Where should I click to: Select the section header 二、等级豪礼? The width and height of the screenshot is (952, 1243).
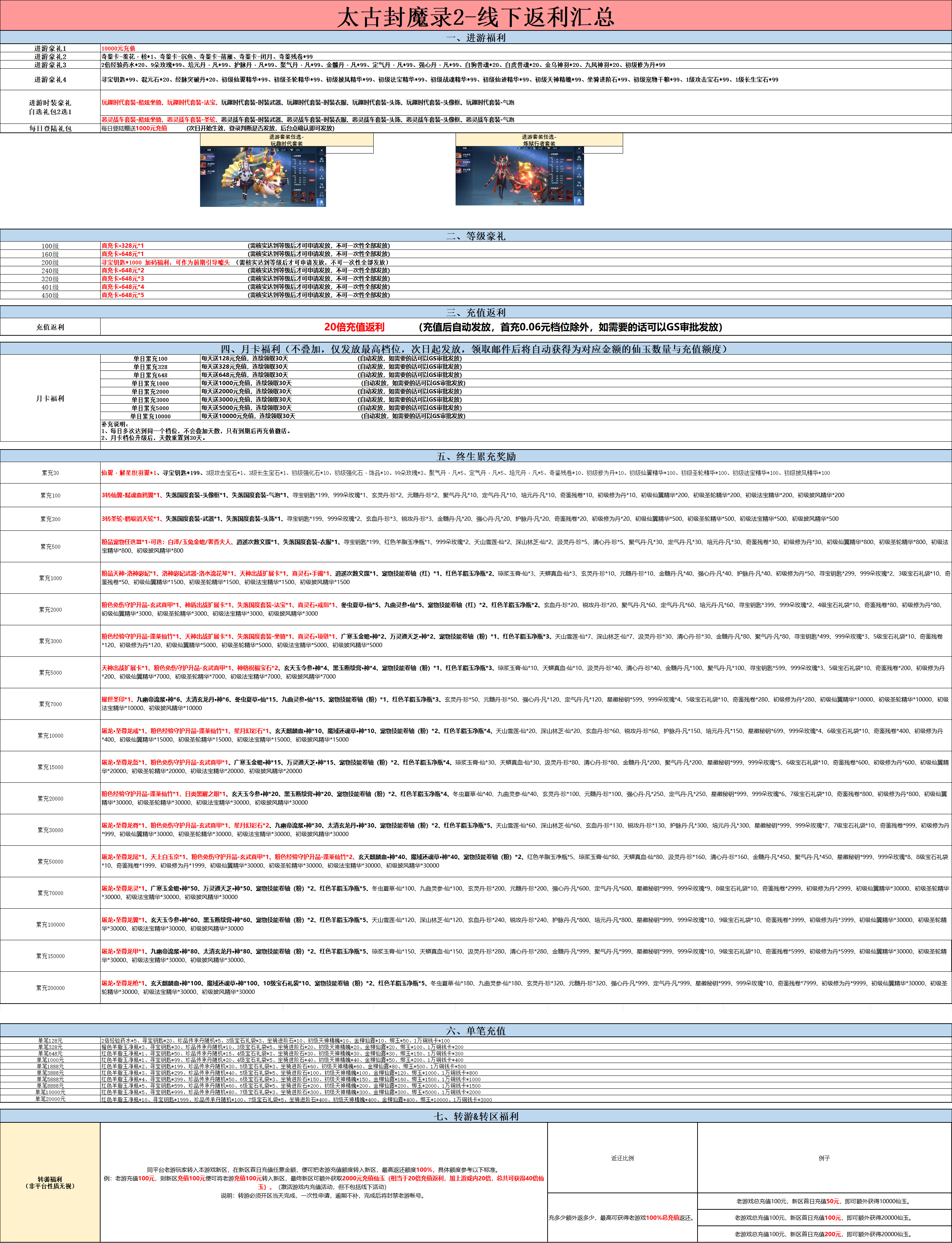click(475, 235)
